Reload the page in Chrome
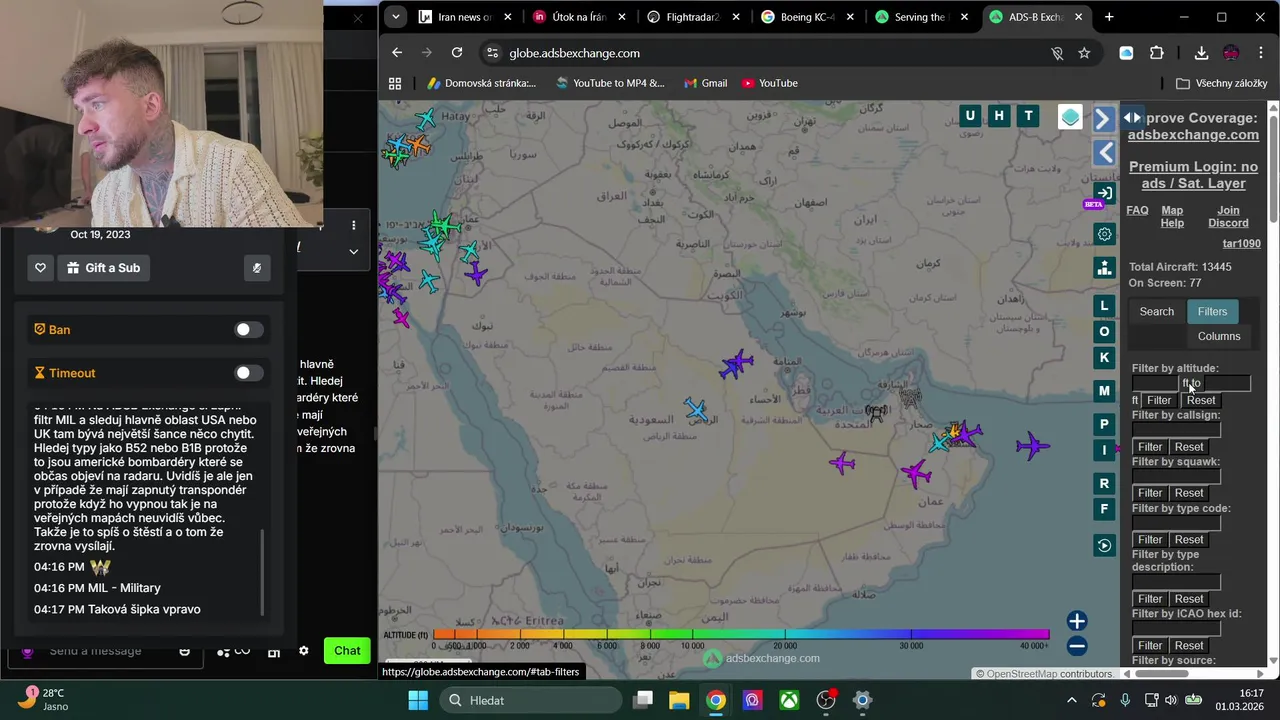The image size is (1280, 720). tap(457, 53)
